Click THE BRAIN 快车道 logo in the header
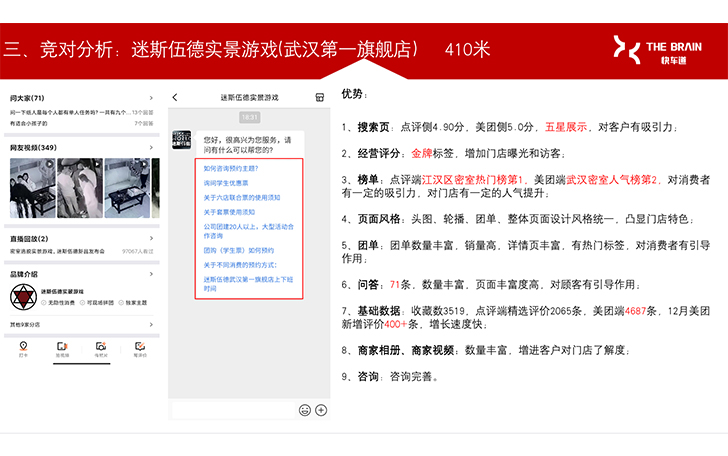 657,49
